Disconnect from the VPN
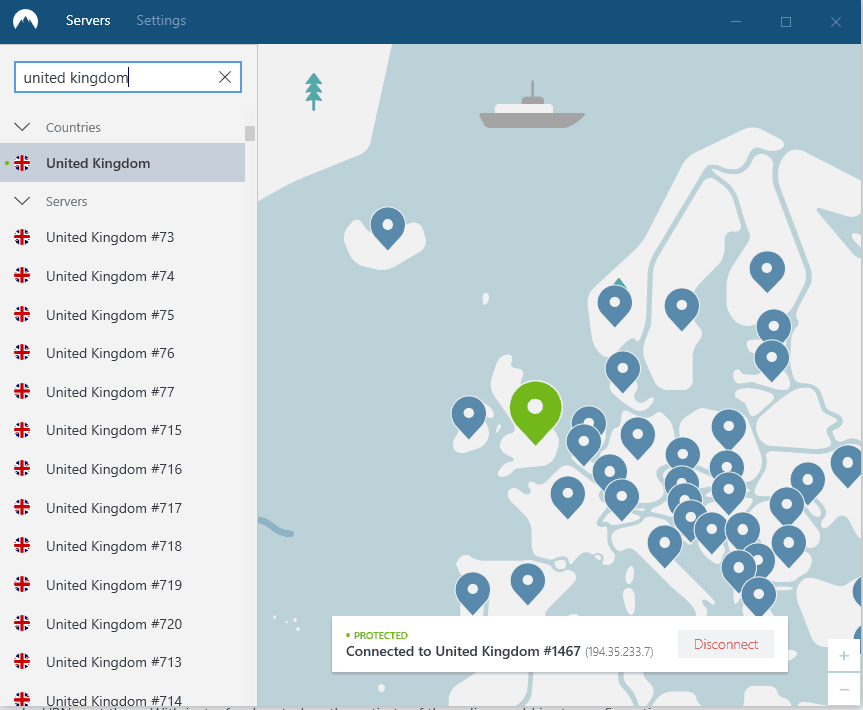The image size is (863, 710). tap(725, 644)
